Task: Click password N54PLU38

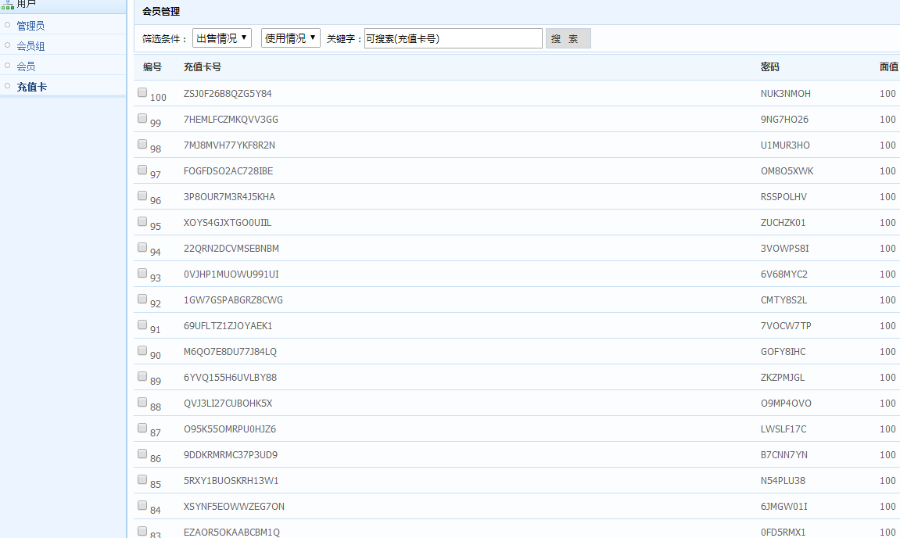Action: pos(783,481)
